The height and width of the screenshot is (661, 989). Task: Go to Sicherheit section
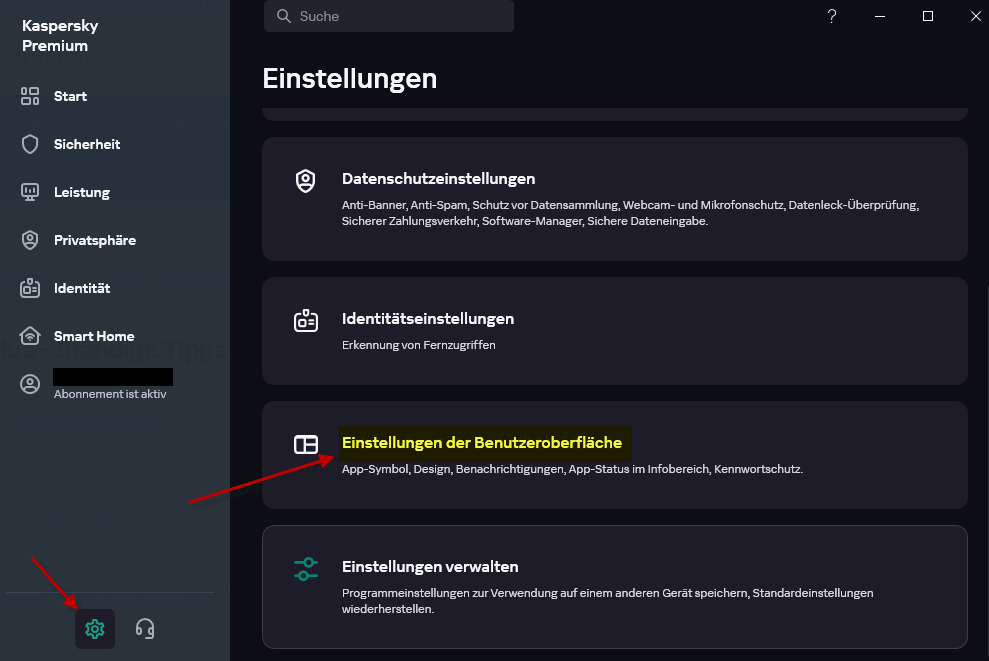(x=87, y=144)
